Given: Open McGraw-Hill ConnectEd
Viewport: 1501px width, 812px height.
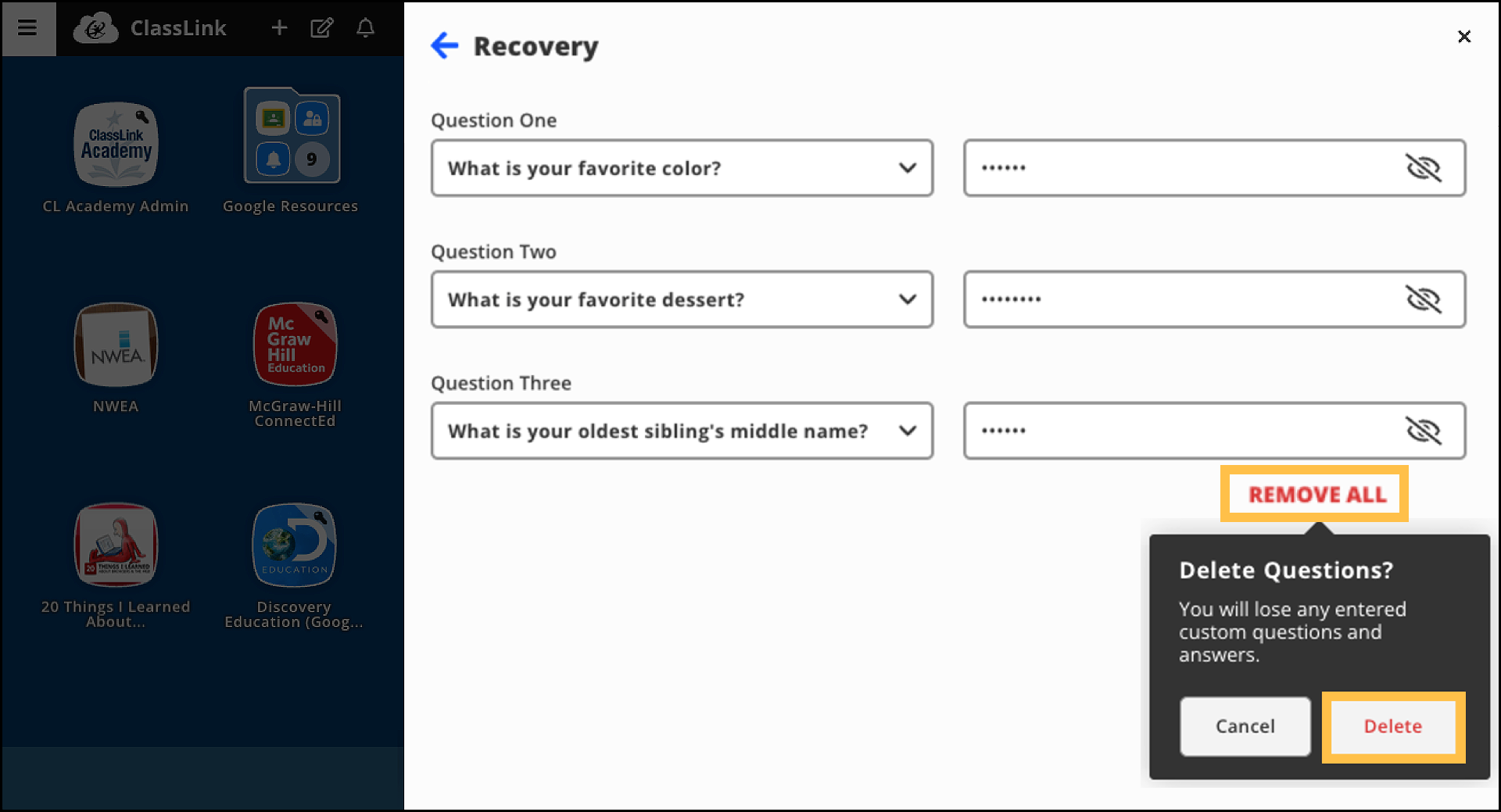Looking at the screenshot, I should [x=295, y=345].
